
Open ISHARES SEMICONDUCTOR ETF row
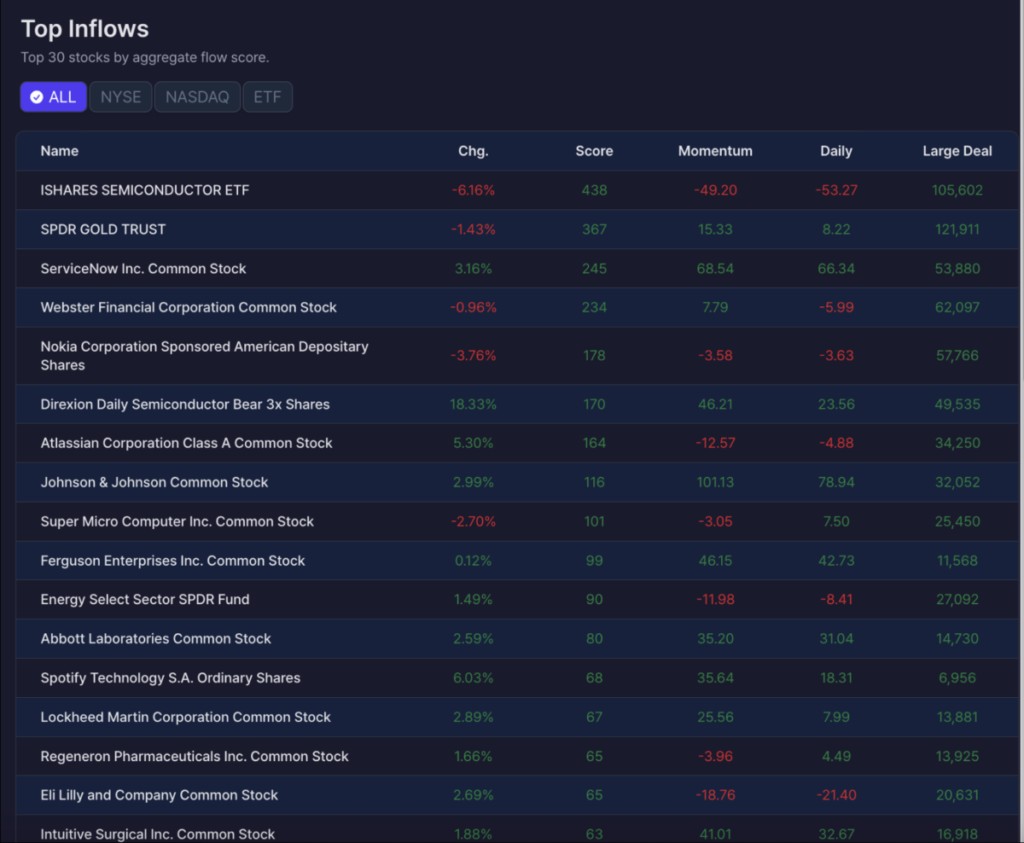pos(517,190)
